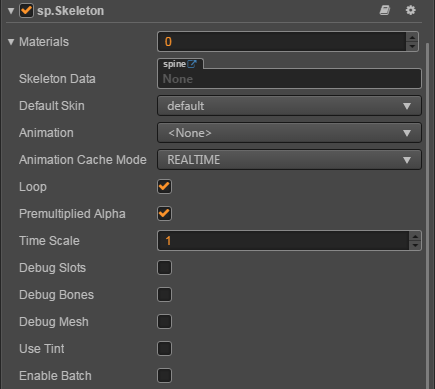
Task: Uncheck the Loop option
Action: 164,187
